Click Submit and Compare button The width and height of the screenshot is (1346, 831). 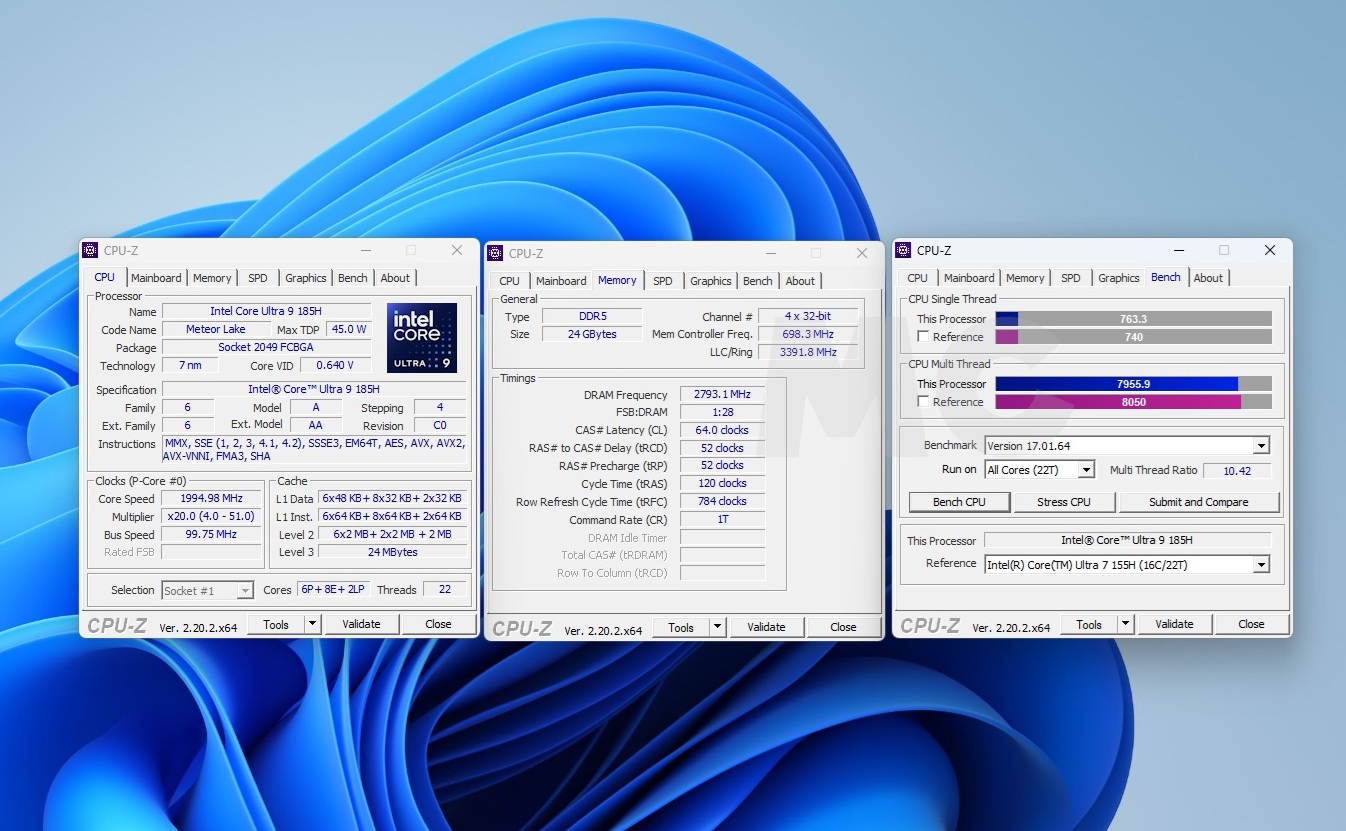coord(1199,502)
